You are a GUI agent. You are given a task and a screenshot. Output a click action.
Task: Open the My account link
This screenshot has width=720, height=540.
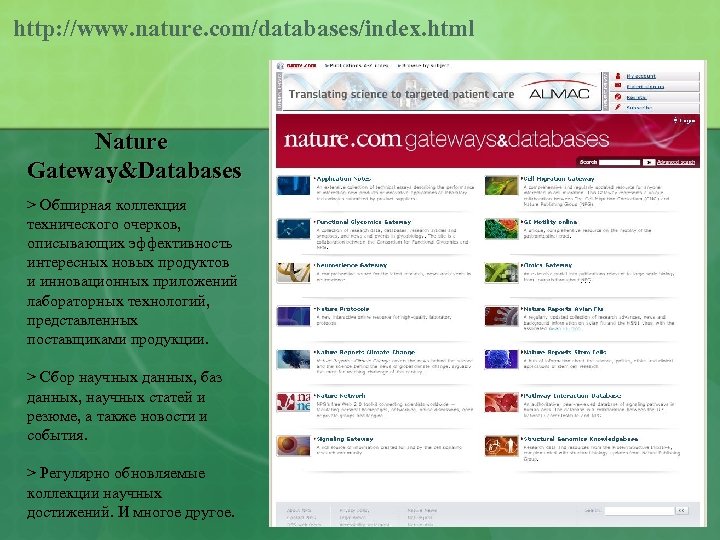pyautogui.click(x=641, y=76)
